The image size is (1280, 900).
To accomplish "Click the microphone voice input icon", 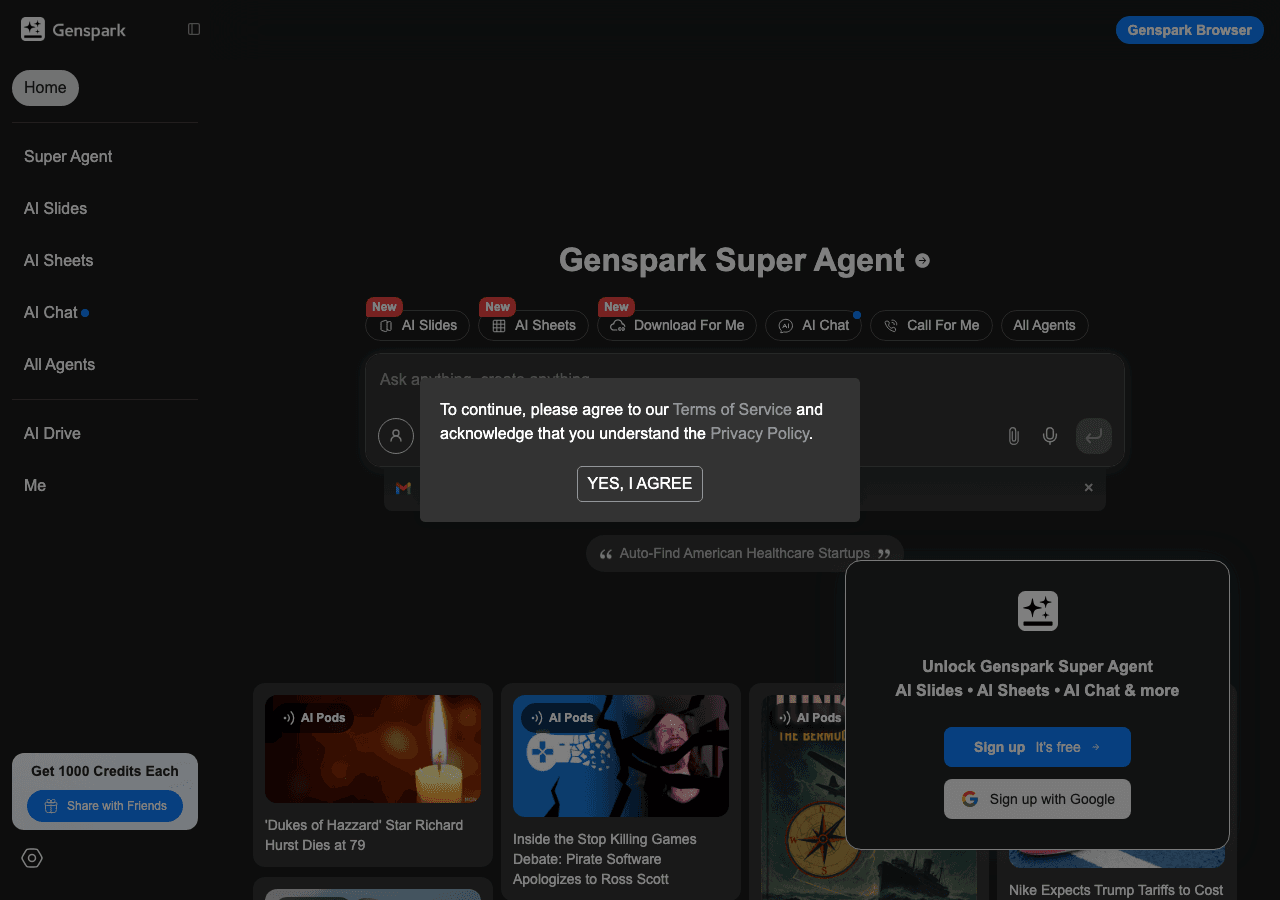I will 1050,436.
